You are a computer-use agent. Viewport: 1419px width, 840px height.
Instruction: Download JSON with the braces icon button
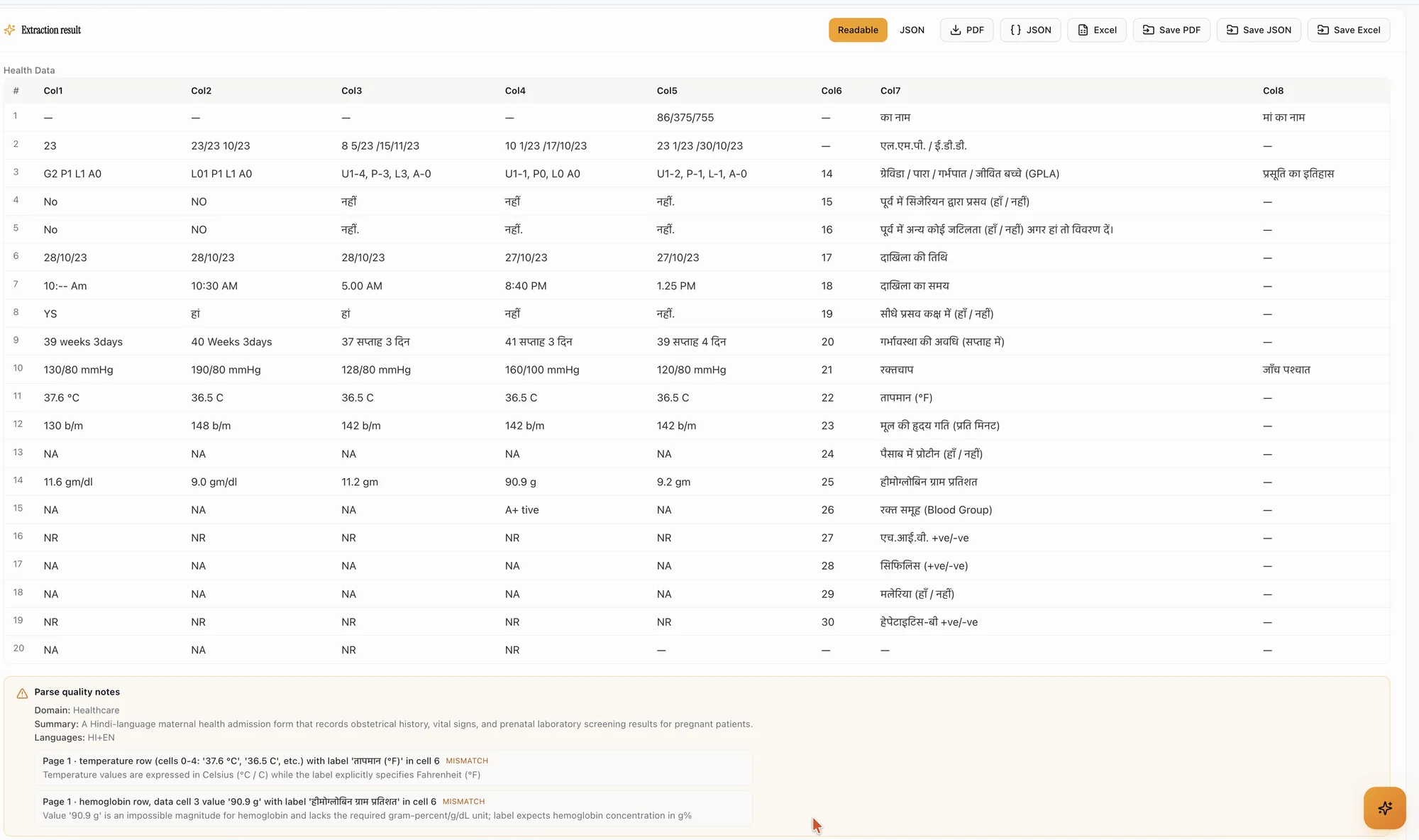click(1030, 30)
